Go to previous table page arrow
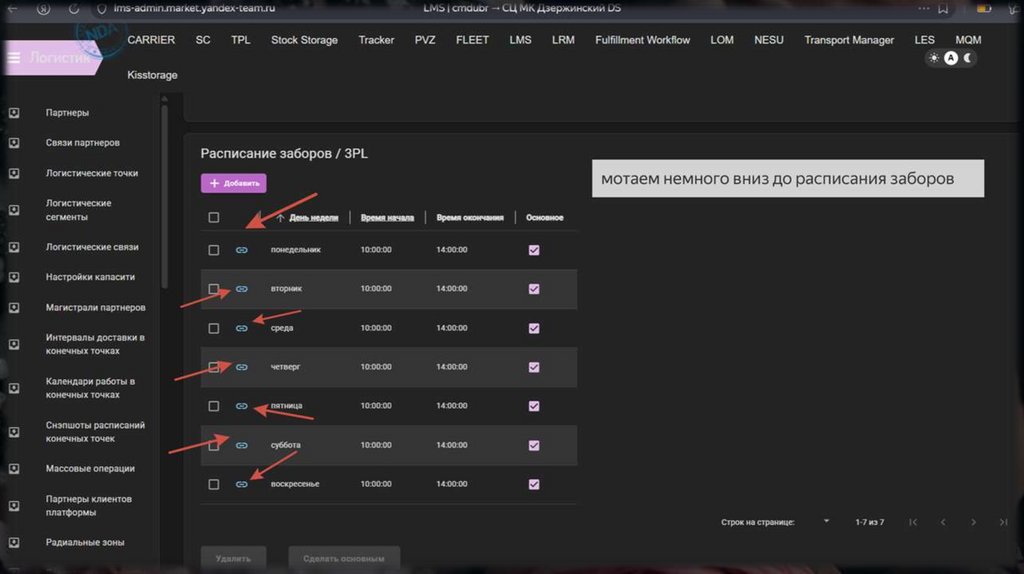The image size is (1024, 574). pyautogui.click(x=943, y=522)
